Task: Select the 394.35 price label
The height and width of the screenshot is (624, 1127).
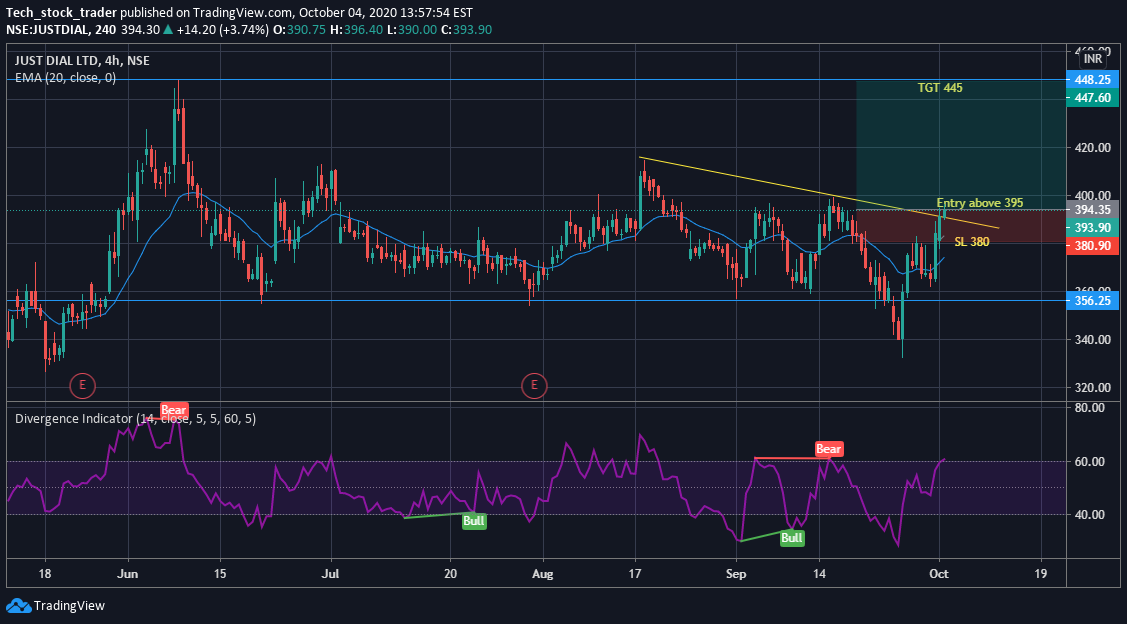Action: tap(1093, 210)
